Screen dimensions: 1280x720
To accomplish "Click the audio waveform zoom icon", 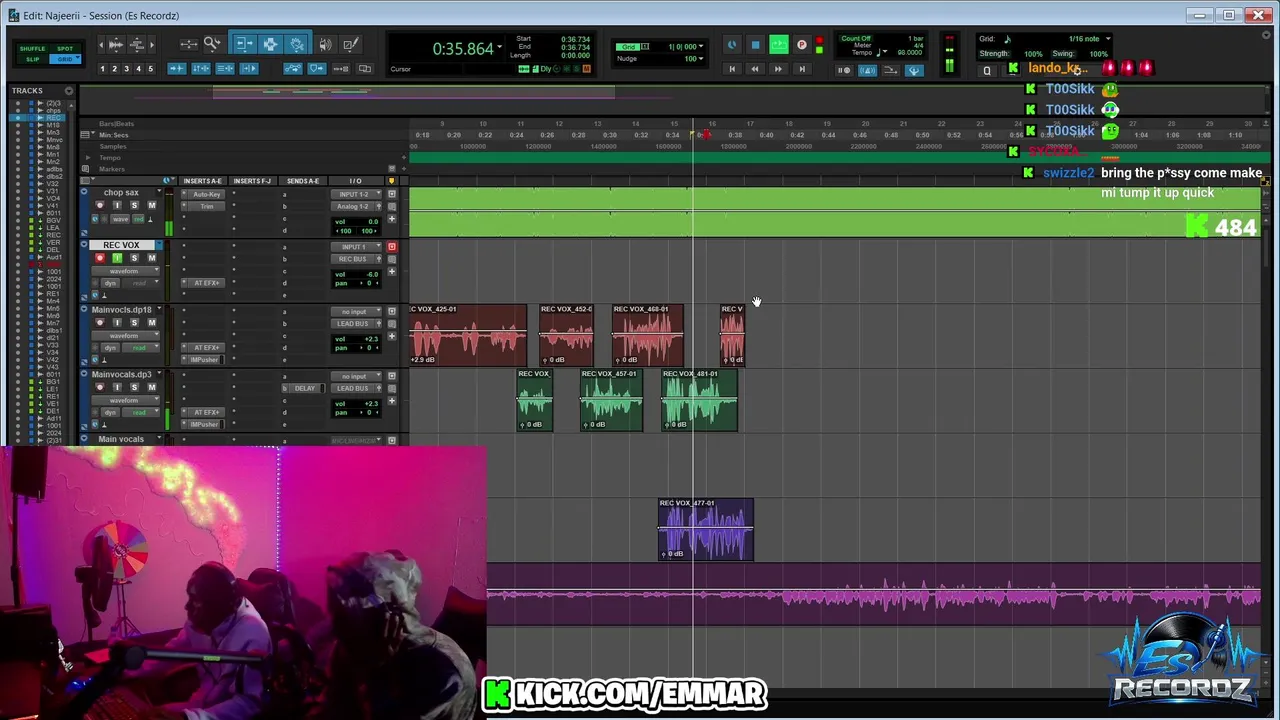I will pyautogui.click(x=116, y=45).
